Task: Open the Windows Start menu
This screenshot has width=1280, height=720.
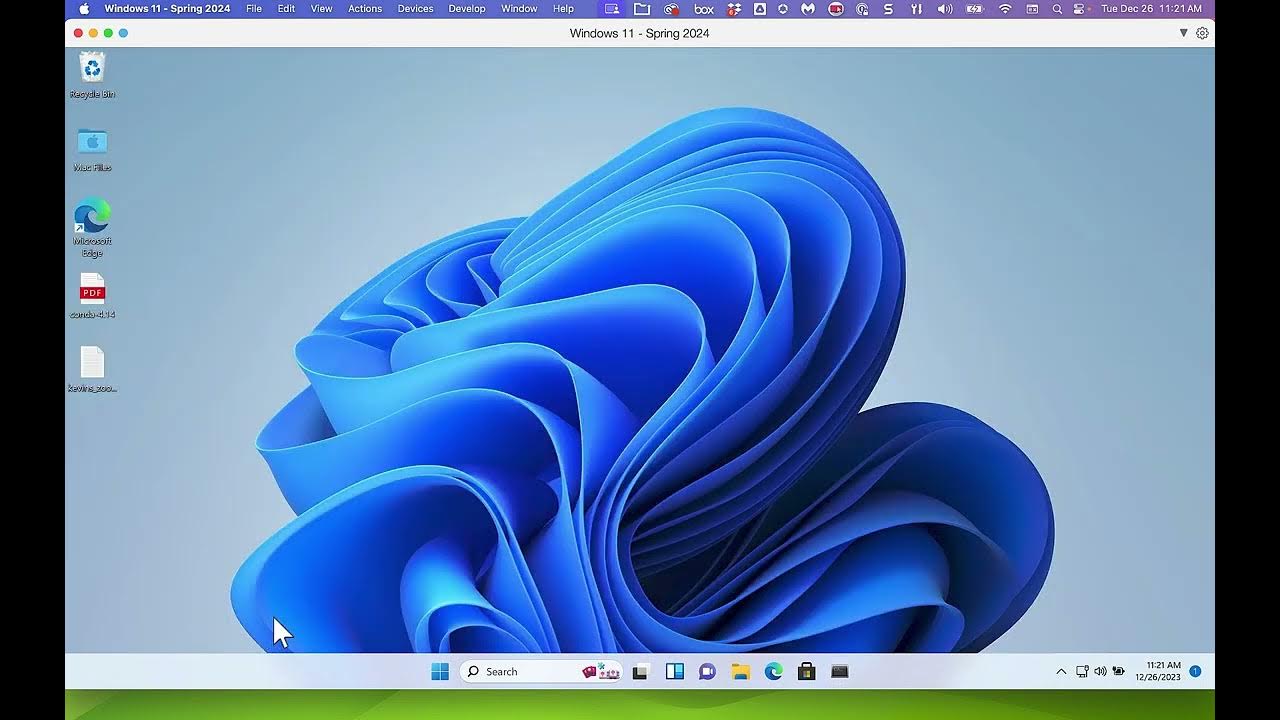Action: click(440, 672)
